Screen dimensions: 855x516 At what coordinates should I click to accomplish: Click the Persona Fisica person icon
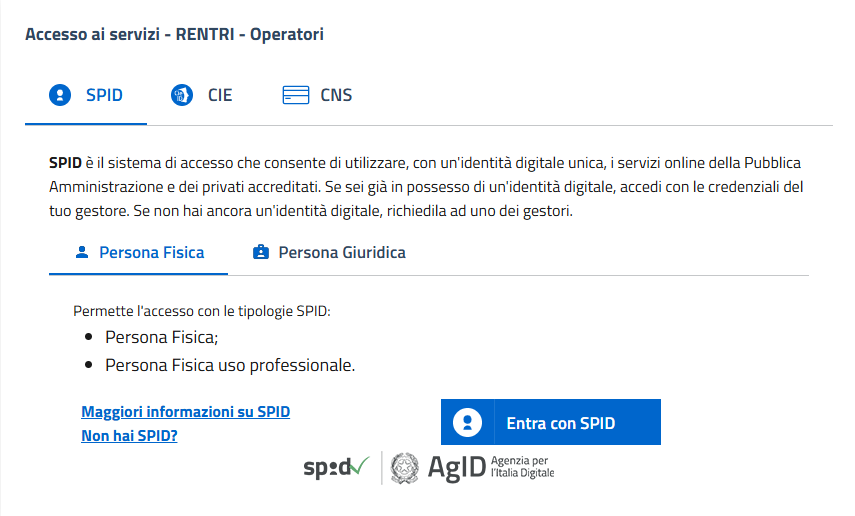82,252
